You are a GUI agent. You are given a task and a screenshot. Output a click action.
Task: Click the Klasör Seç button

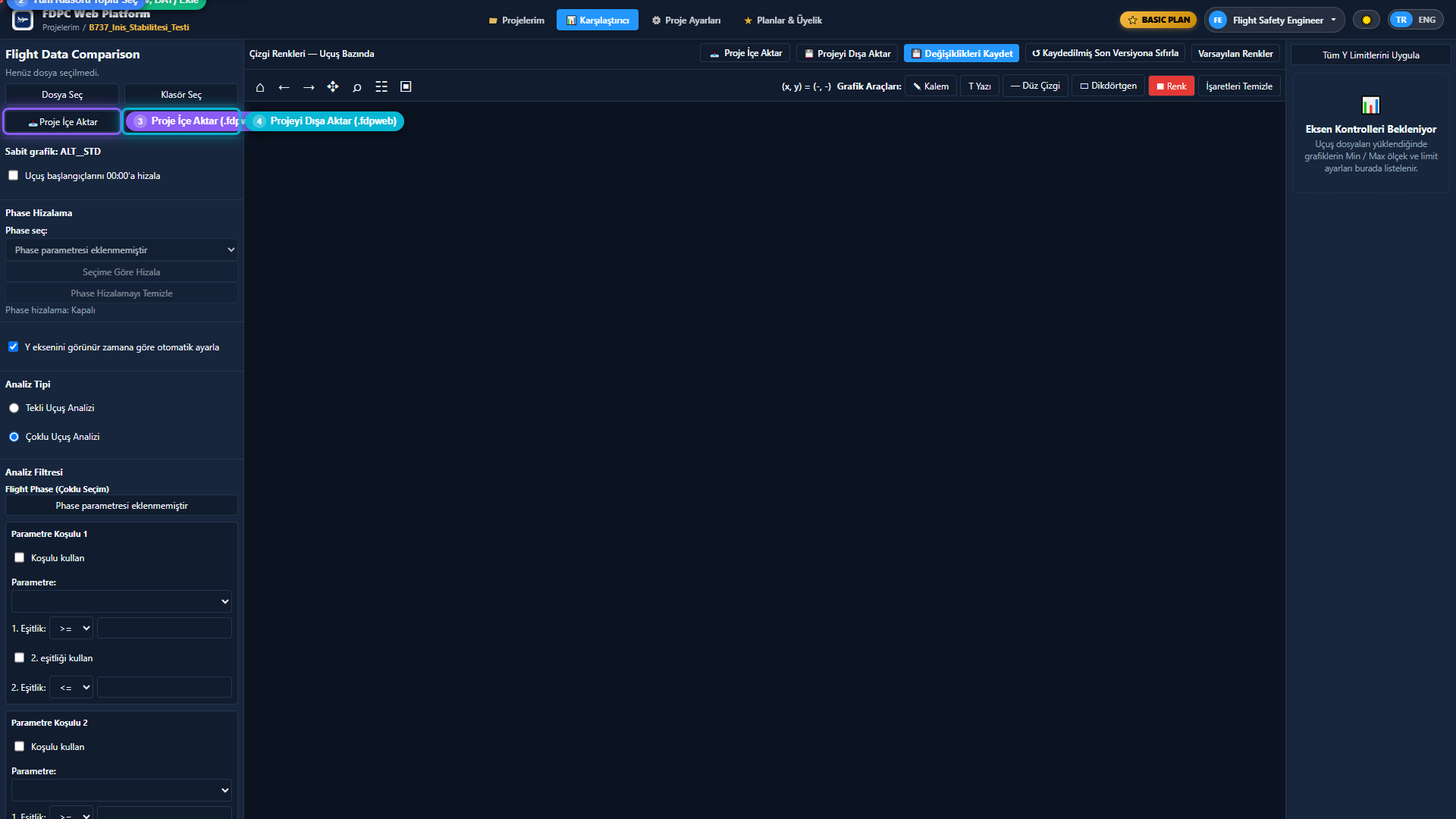coord(181,95)
